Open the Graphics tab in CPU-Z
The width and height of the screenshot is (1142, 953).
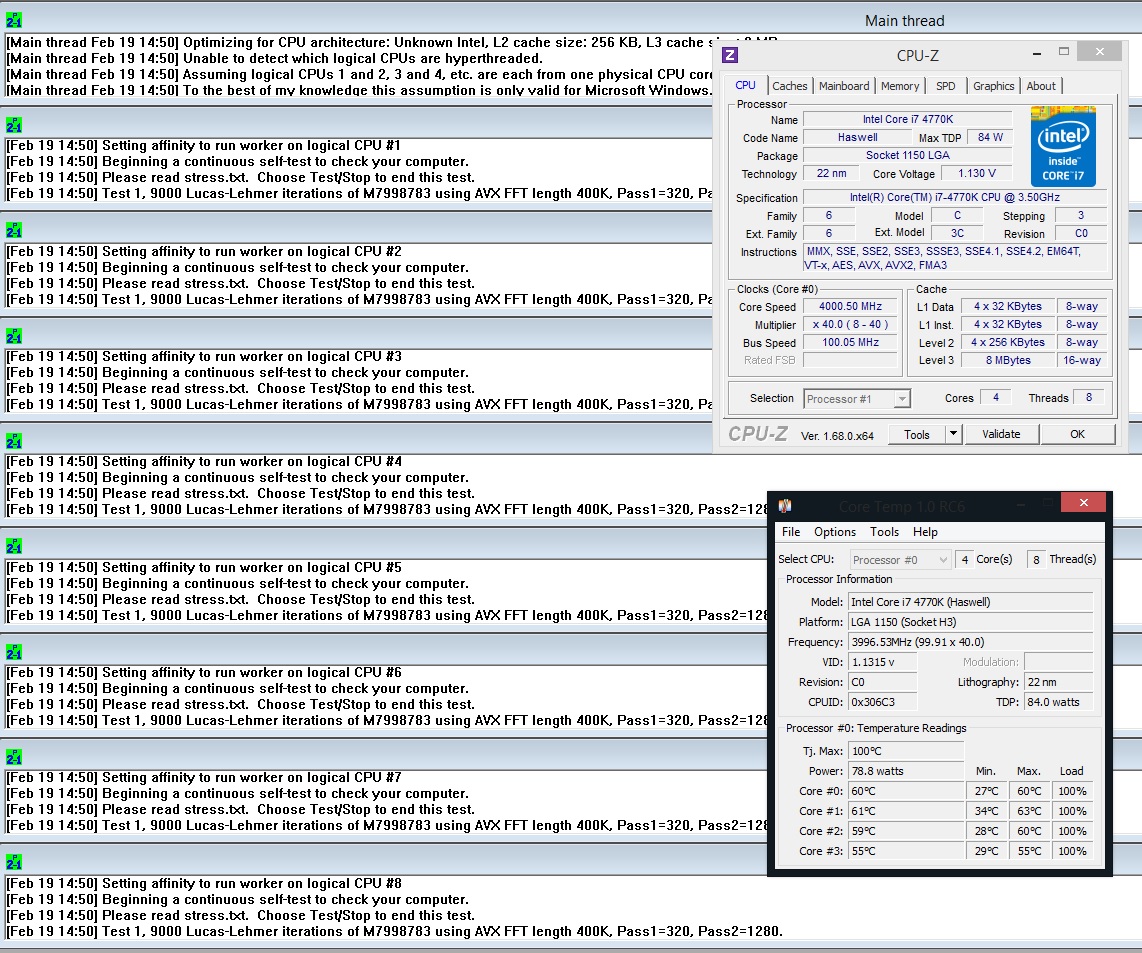tap(993, 86)
